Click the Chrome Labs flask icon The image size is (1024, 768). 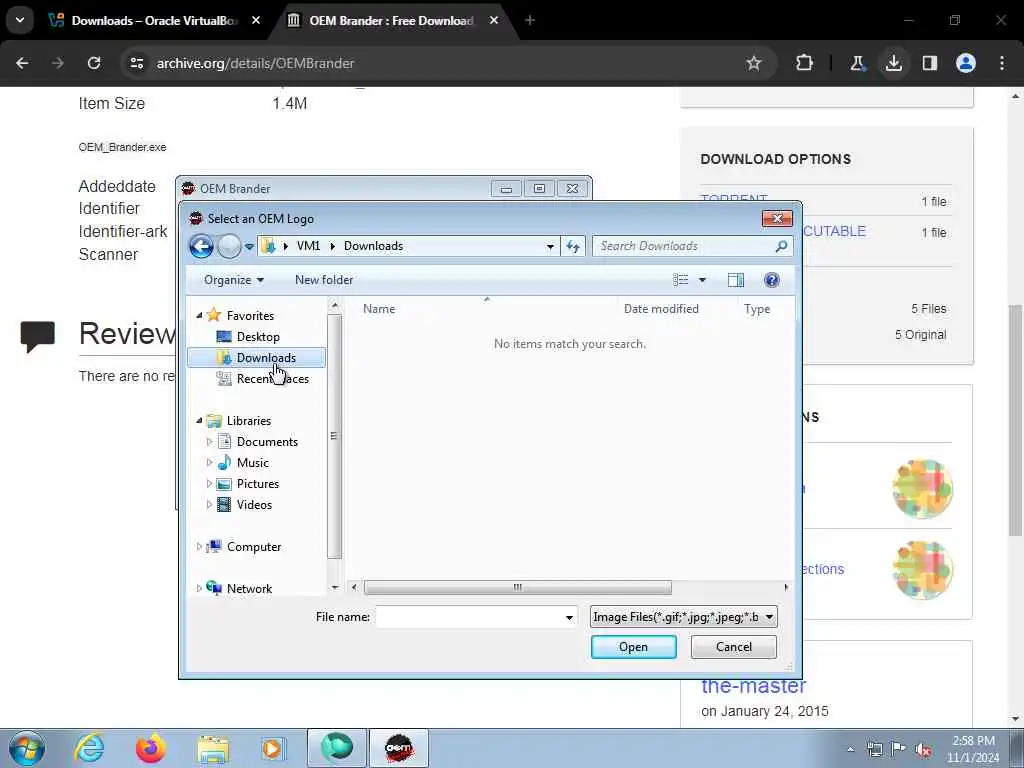click(857, 63)
